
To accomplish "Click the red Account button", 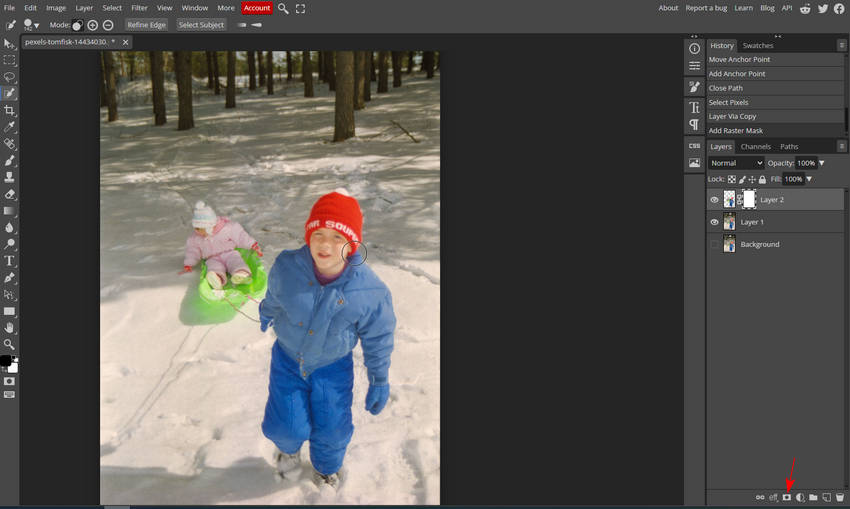I will click(x=257, y=8).
